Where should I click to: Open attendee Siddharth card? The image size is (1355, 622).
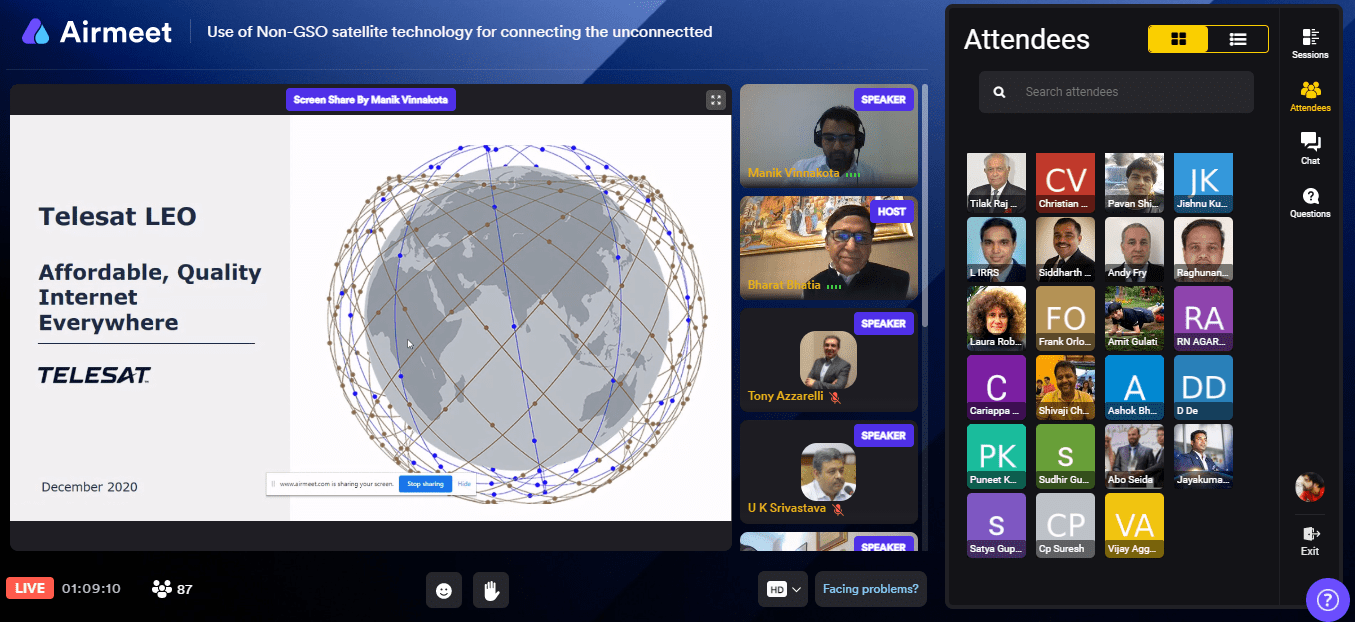click(1065, 250)
